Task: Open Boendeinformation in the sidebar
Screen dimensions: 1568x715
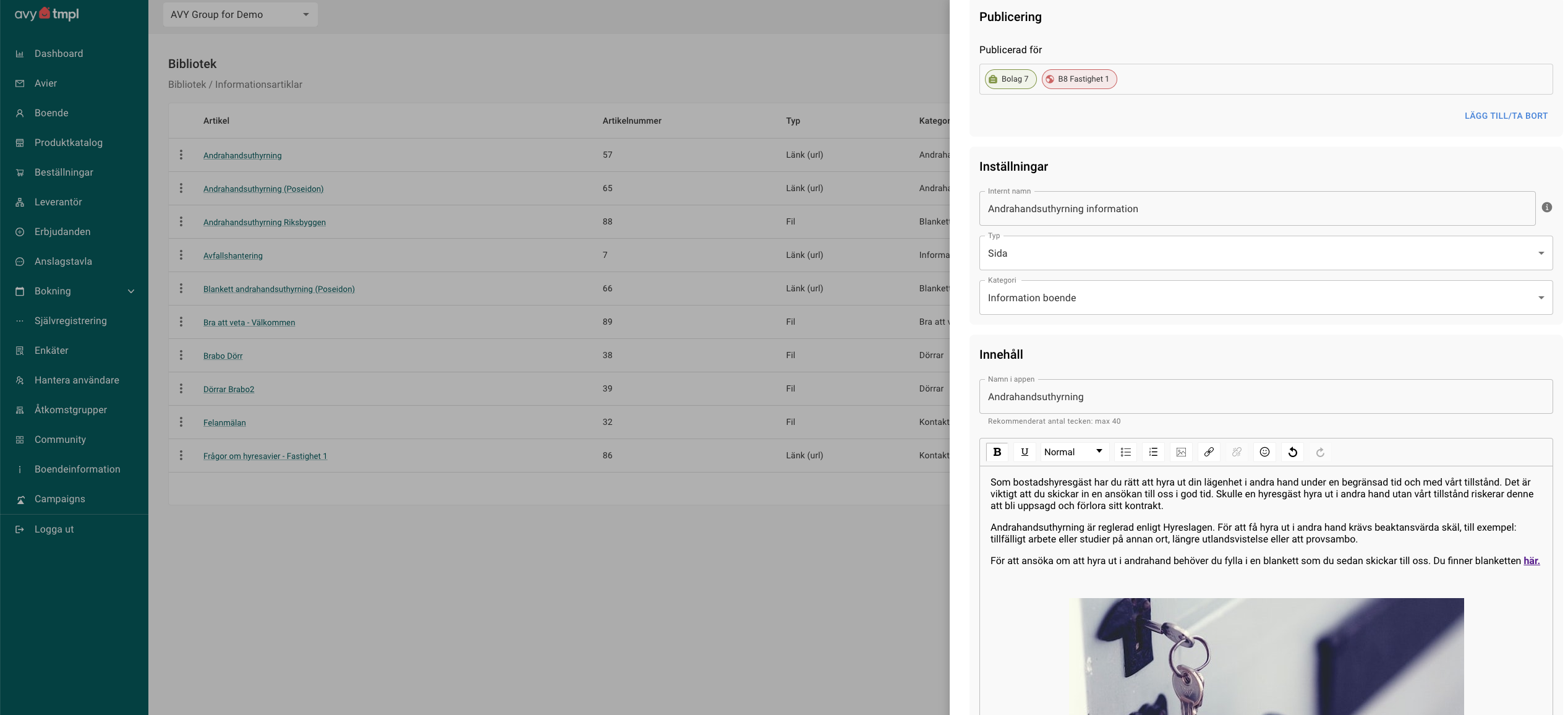Action: coord(74,469)
